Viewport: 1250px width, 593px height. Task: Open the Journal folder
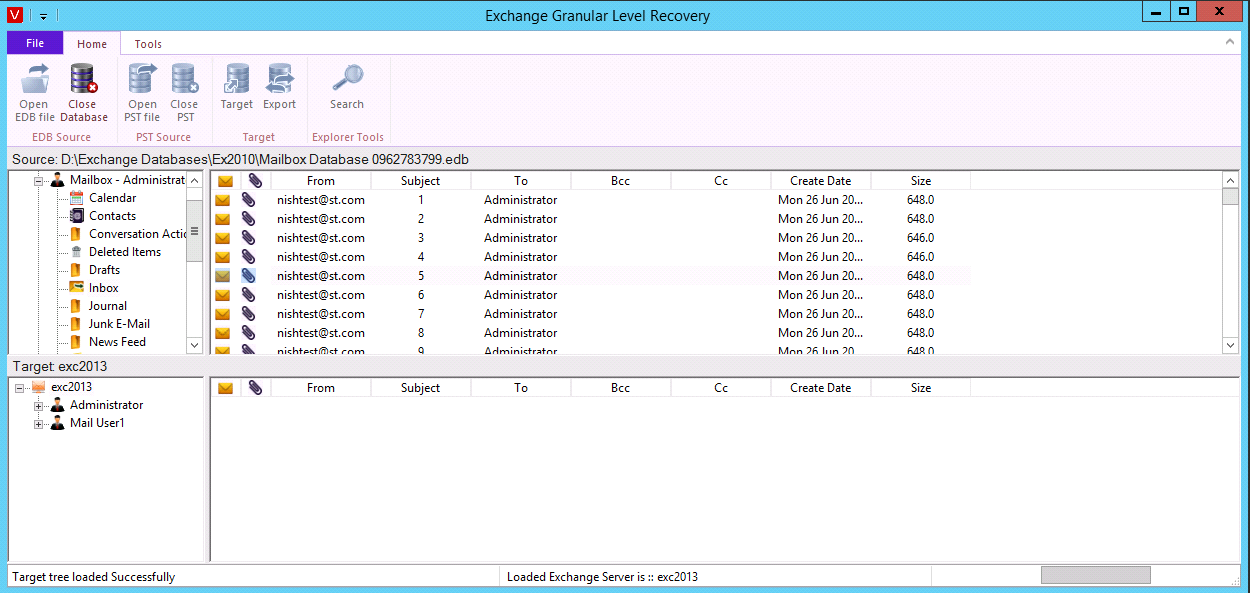click(108, 306)
